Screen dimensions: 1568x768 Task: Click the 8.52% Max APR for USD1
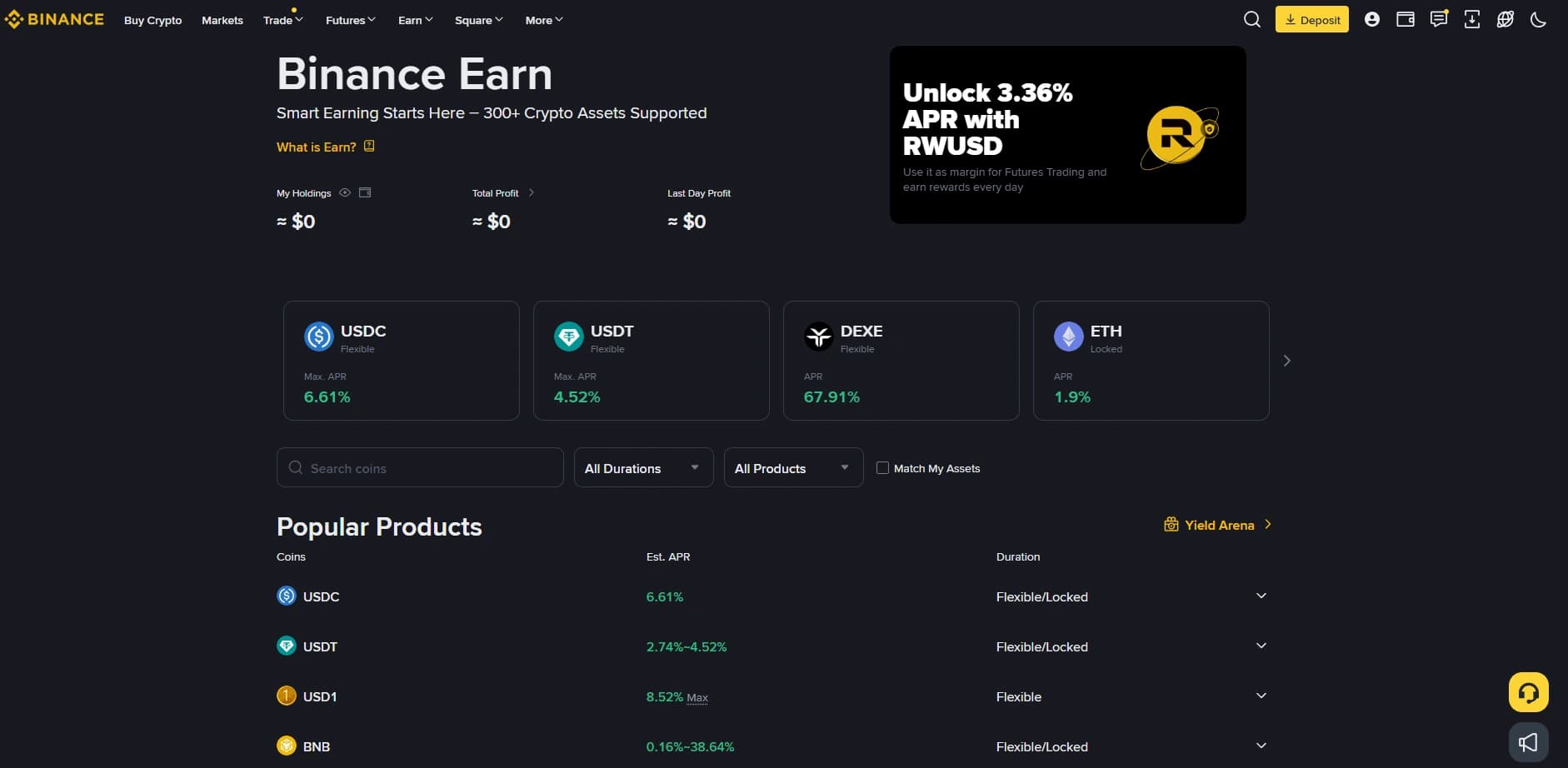(x=677, y=696)
